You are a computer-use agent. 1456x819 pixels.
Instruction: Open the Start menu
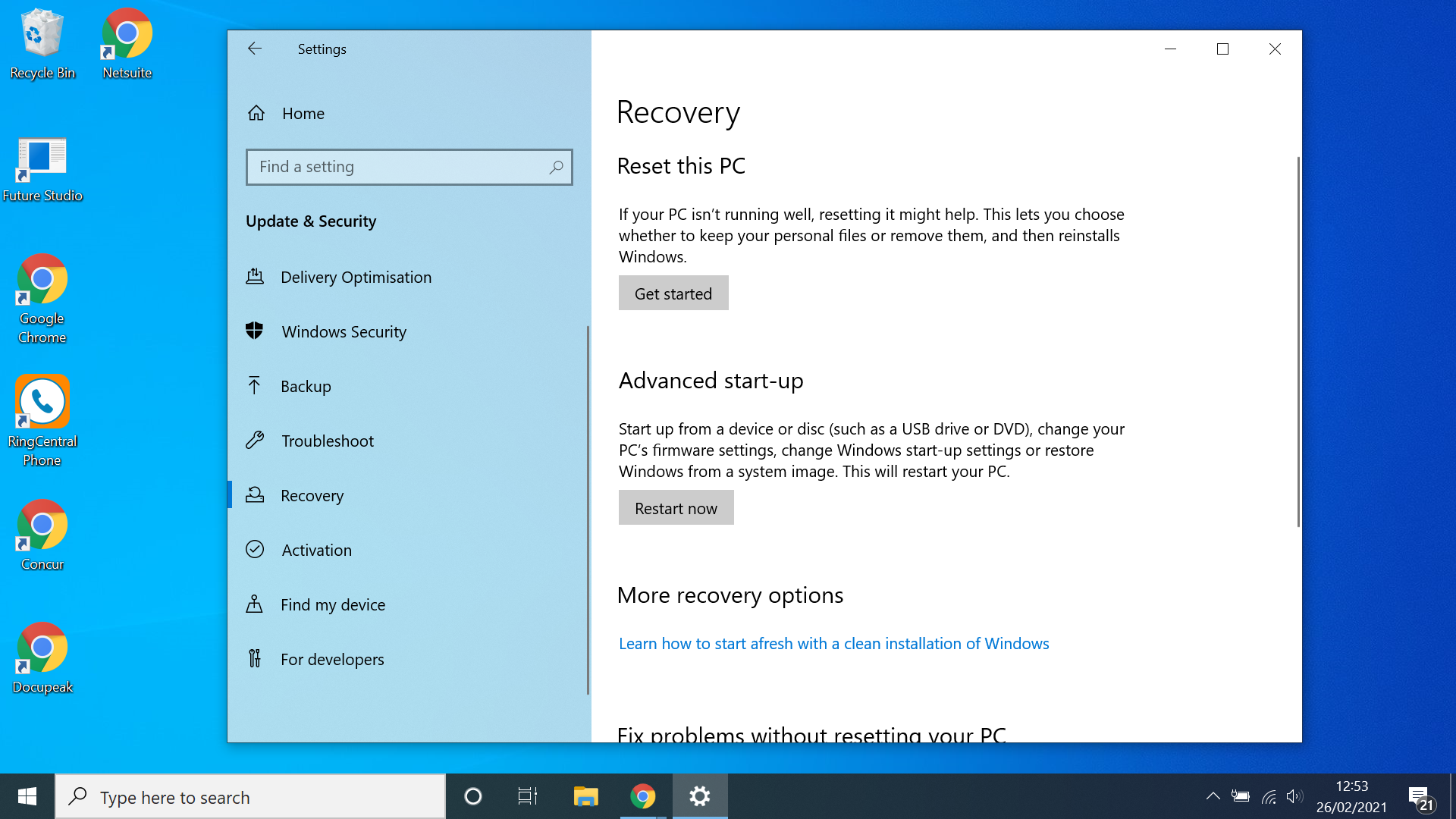(x=27, y=796)
